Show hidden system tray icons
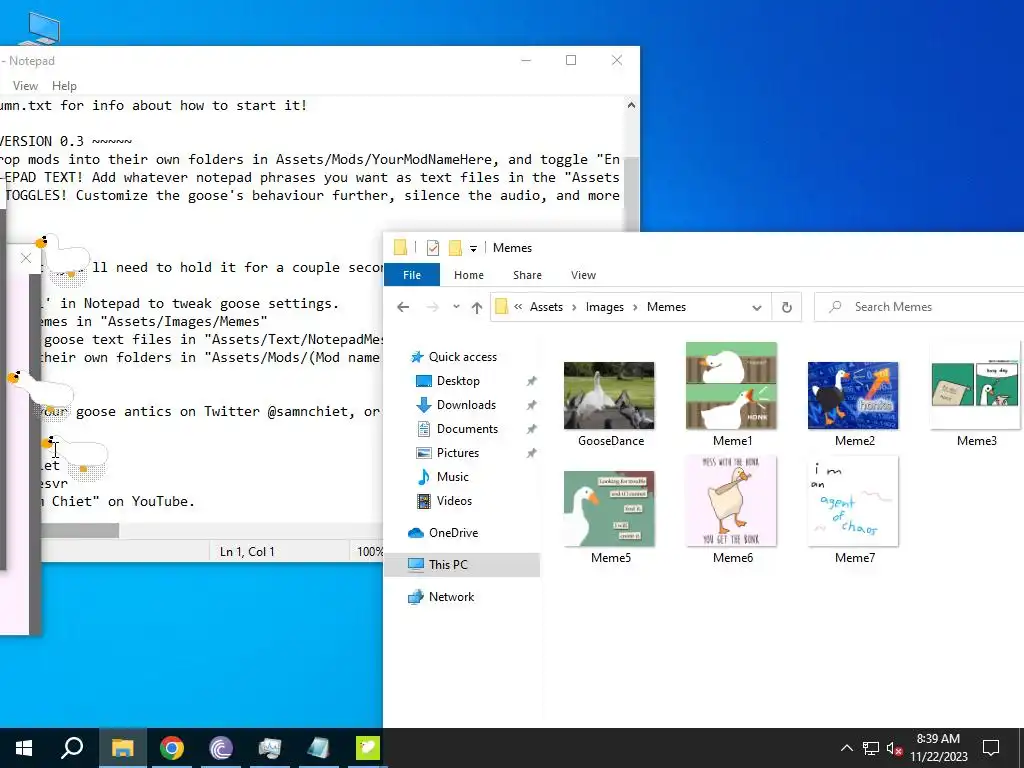 pyautogui.click(x=846, y=748)
